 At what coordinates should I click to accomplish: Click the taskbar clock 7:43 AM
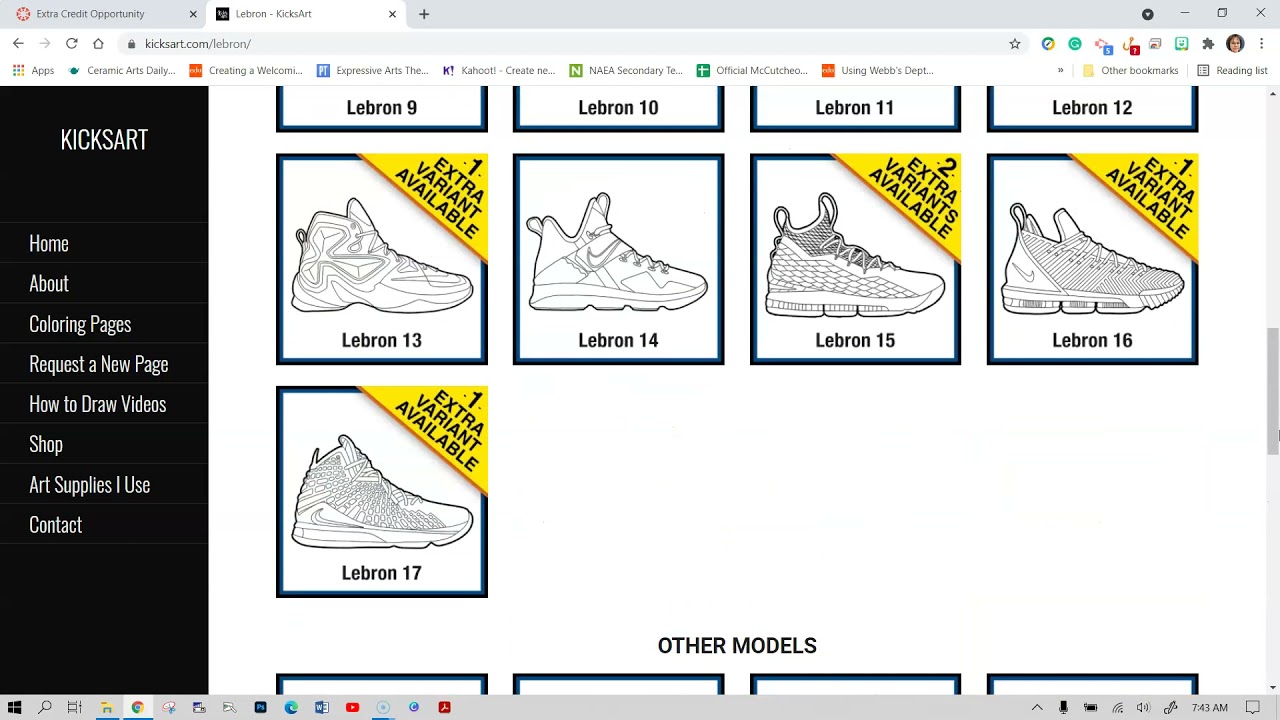[1210, 708]
